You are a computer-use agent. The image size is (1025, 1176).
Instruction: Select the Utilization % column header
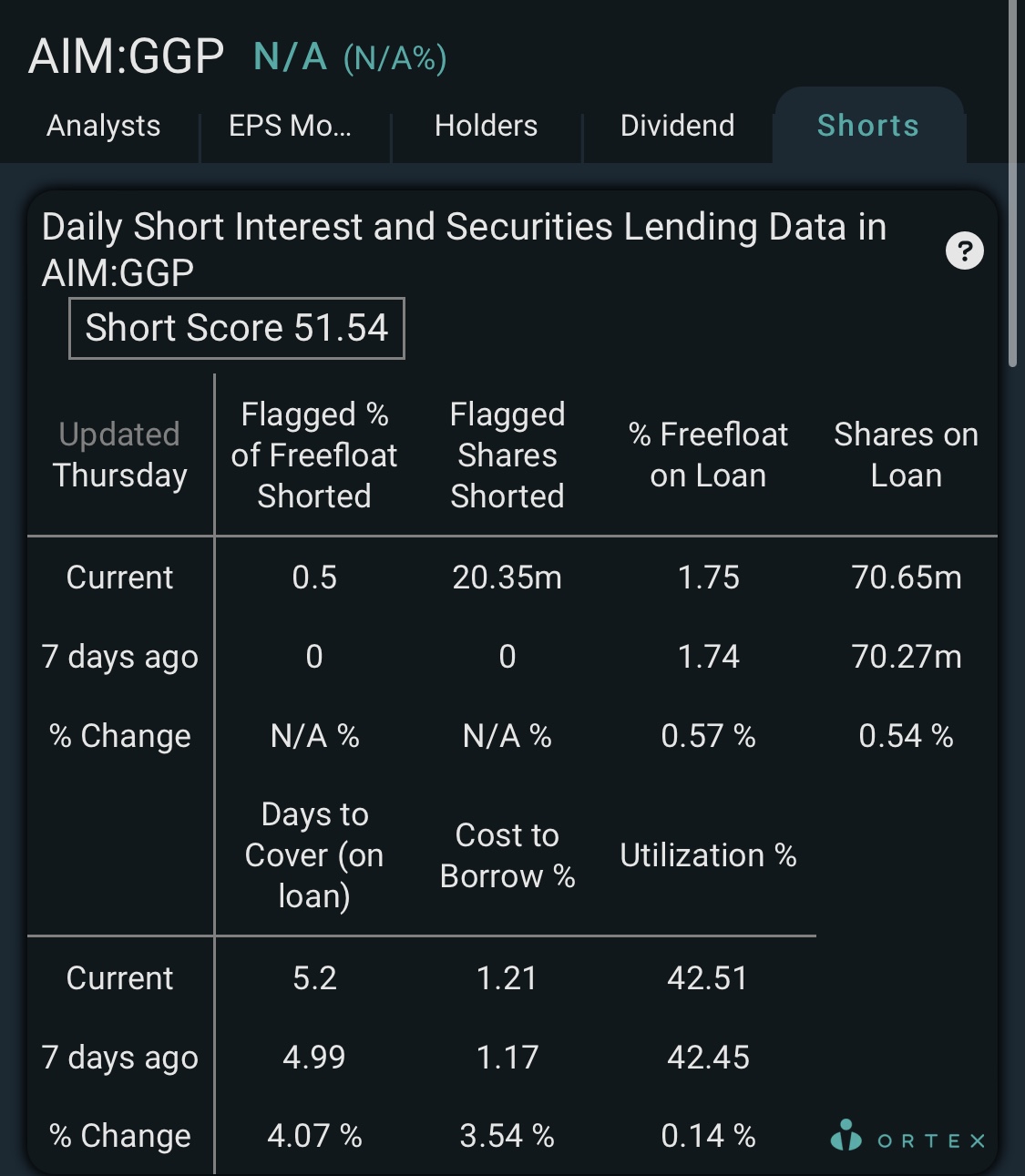(708, 855)
